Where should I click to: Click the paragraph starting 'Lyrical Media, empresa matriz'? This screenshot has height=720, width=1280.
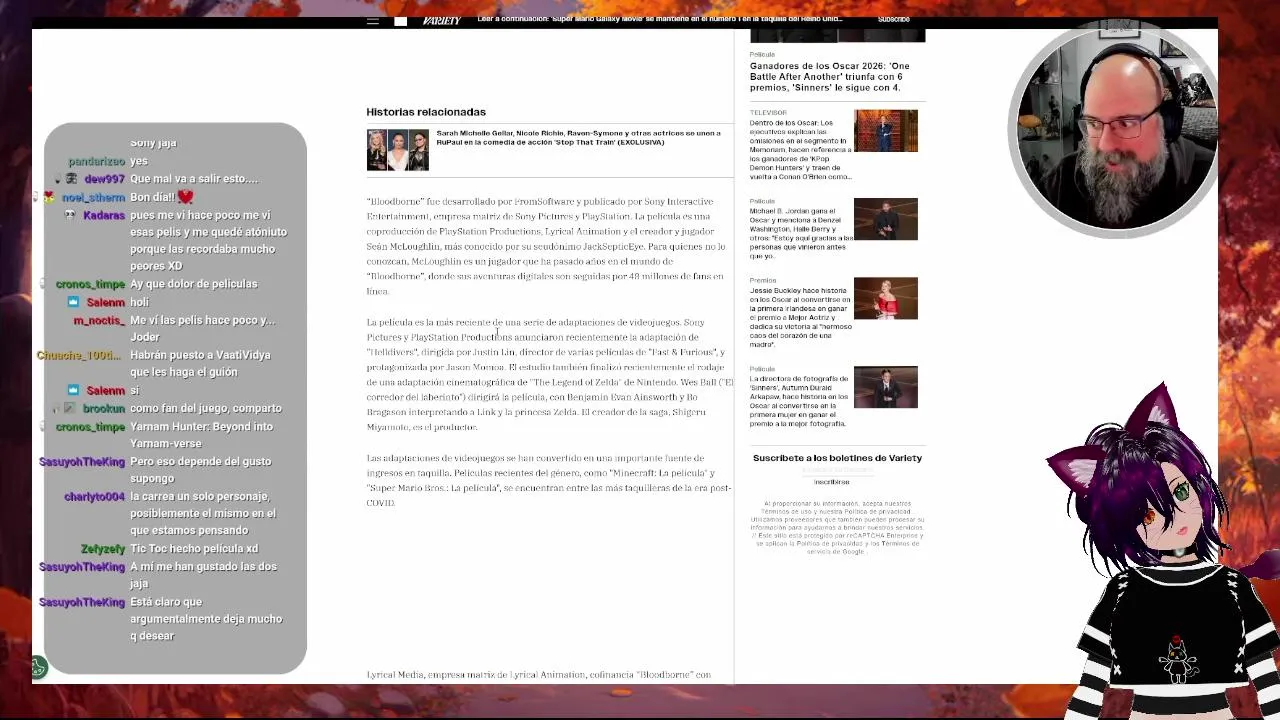[x=539, y=675]
